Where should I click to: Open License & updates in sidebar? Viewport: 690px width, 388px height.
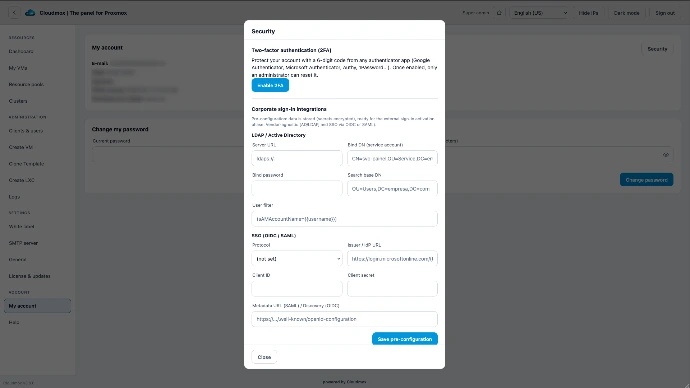pyautogui.click(x=29, y=276)
